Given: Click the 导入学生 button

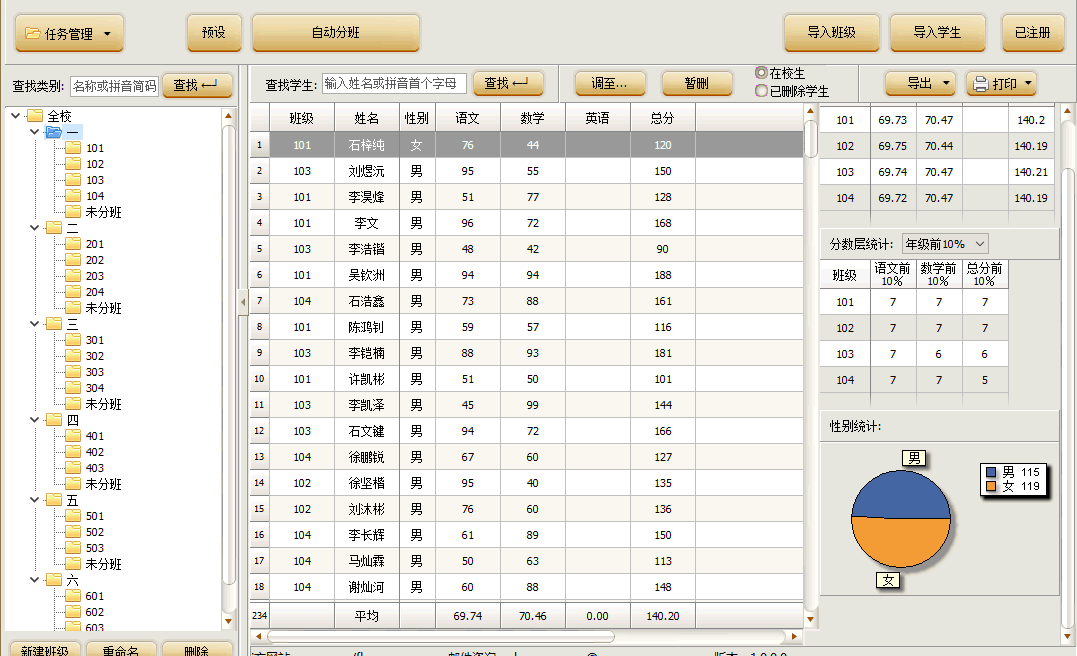Looking at the screenshot, I should 937,33.
